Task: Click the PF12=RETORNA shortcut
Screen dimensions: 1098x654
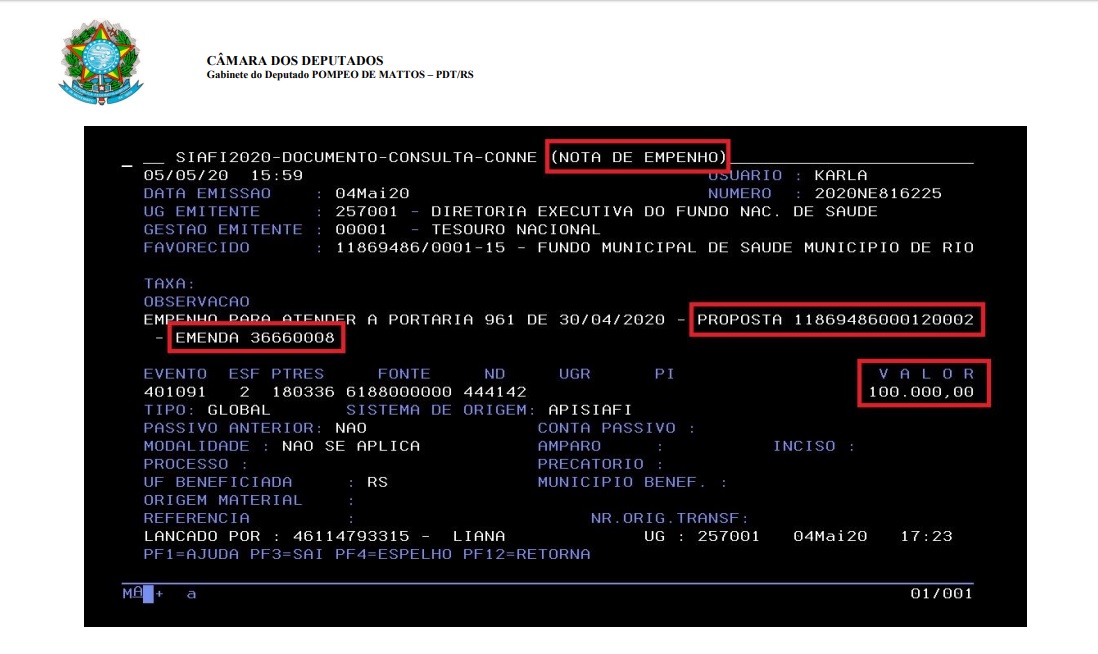Action: pyautogui.click(x=526, y=555)
